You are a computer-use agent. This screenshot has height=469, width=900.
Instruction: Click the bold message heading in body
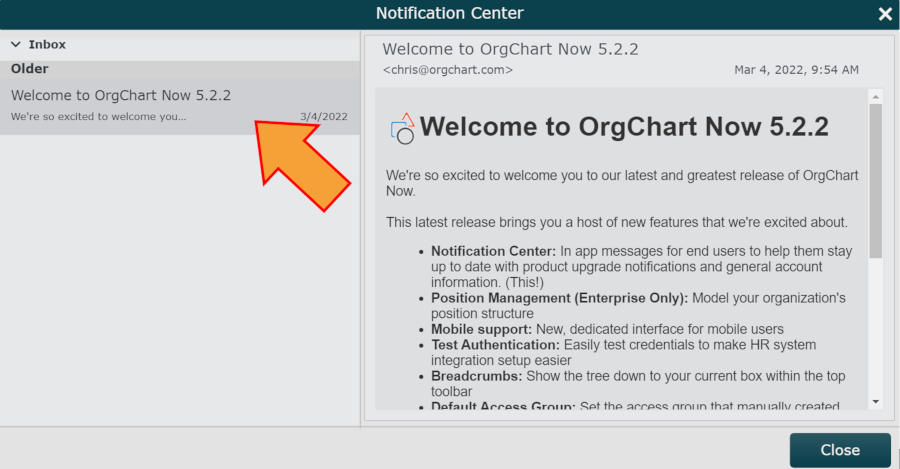coord(624,127)
